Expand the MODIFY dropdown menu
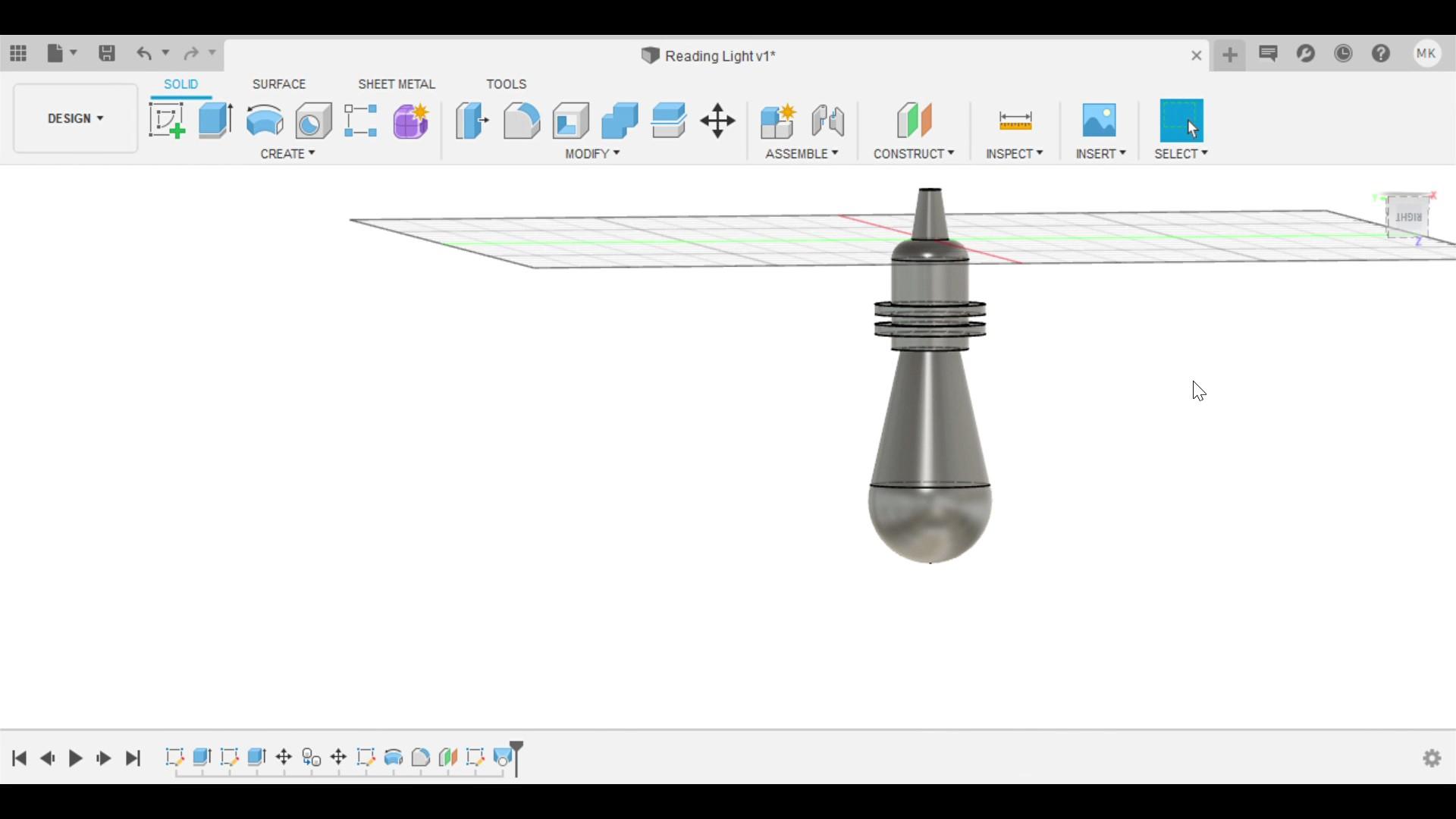 pyautogui.click(x=592, y=153)
